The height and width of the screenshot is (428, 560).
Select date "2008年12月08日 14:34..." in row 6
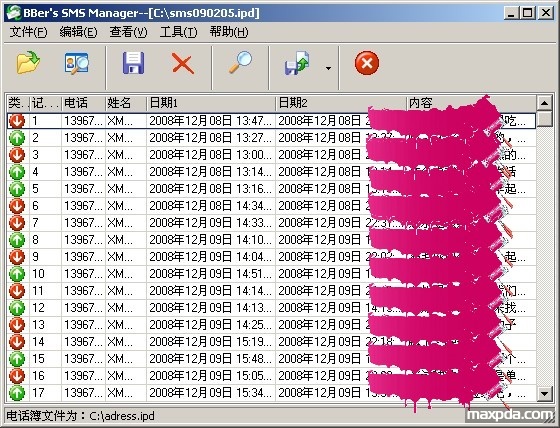pyautogui.click(x=210, y=206)
